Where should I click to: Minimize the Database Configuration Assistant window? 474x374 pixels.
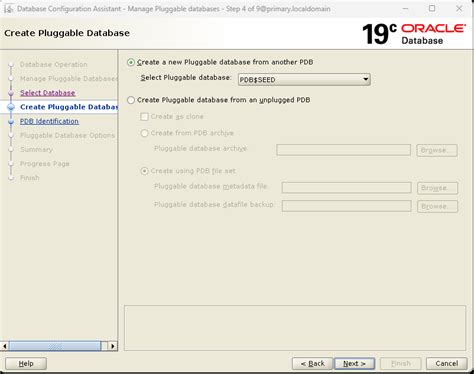click(405, 8)
